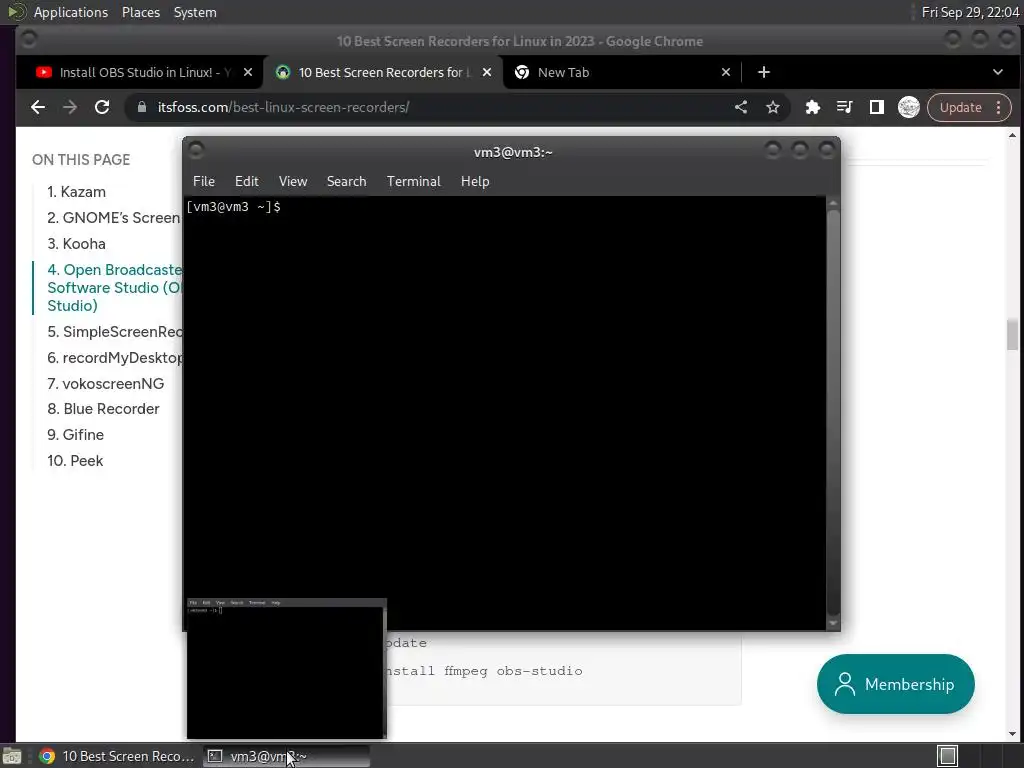The width and height of the screenshot is (1024, 768).
Task: Open the Applications menu
Action: click(71, 12)
